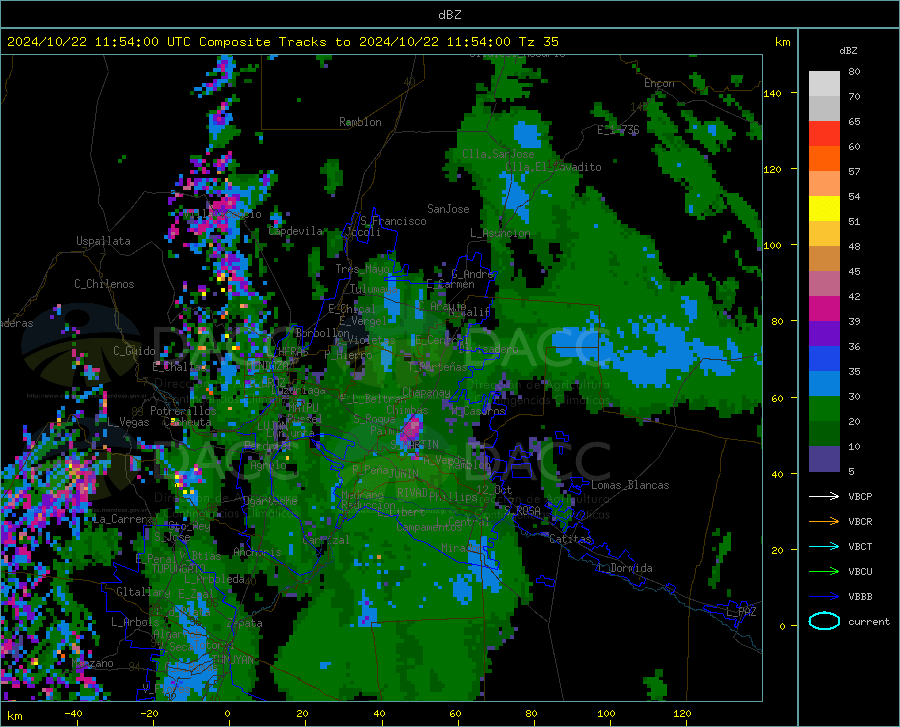This screenshot has height=727, width=900.
Task: Click the L_Vegas label
Action: 129,422
